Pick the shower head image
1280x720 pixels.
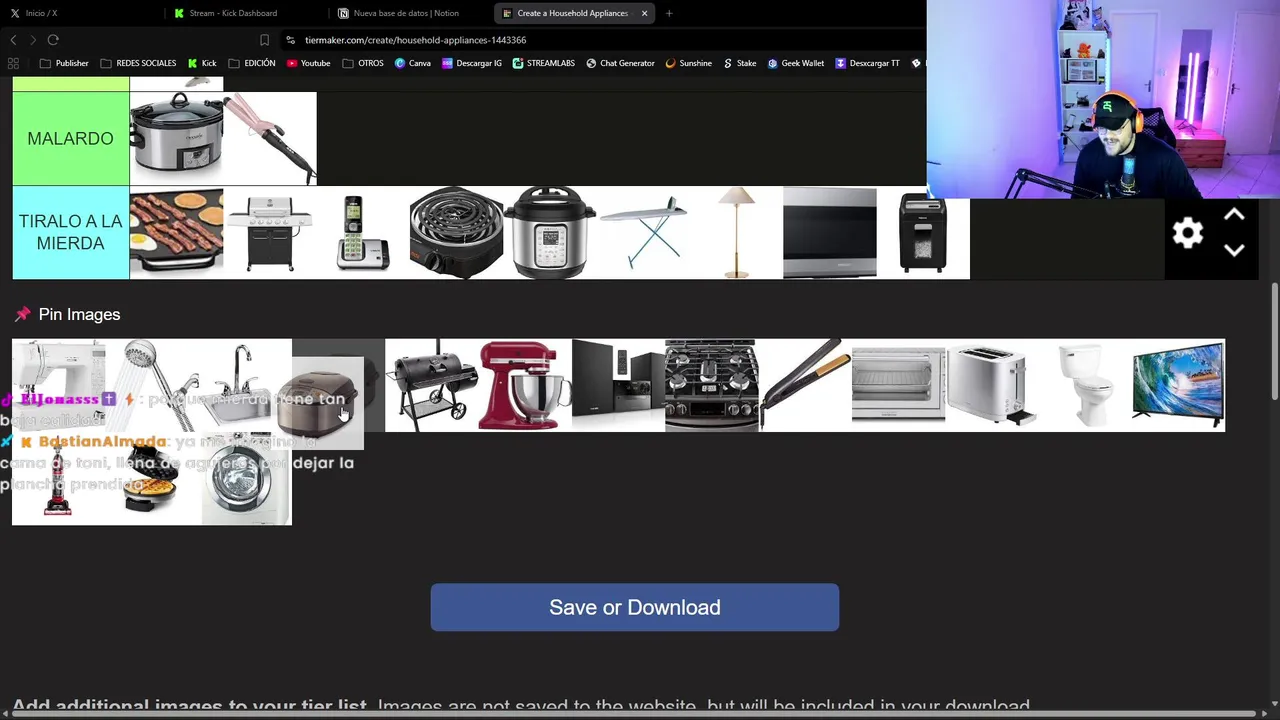[x=152, y=385]
